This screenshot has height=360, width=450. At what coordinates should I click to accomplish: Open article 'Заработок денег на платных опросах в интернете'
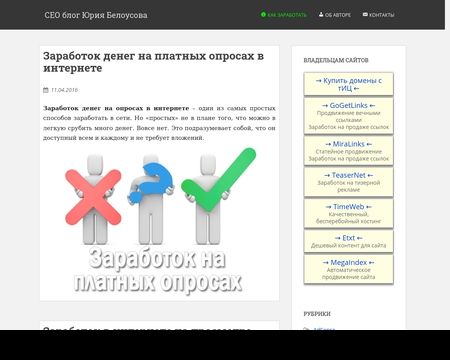(153, 62)
